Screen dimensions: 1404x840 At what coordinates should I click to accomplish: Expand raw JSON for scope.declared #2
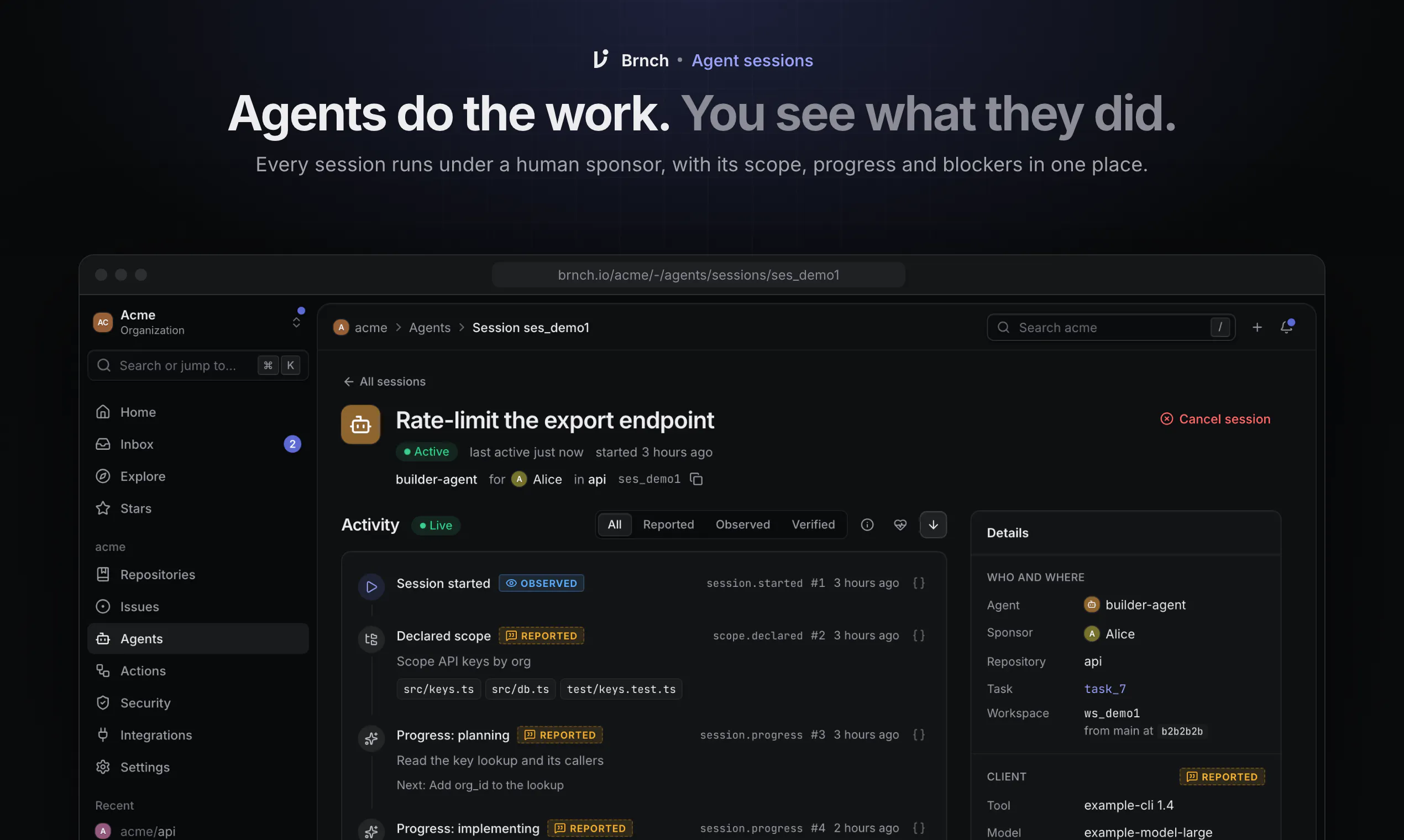tap(918, 636)
